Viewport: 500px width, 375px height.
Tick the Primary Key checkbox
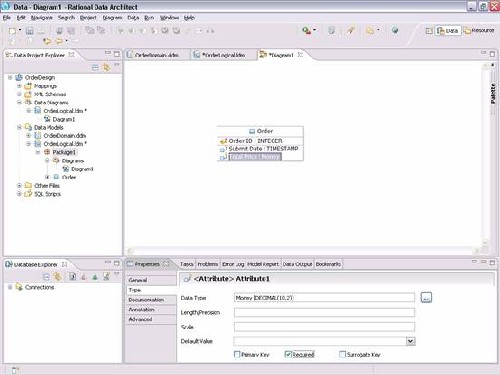pos(237,354)
